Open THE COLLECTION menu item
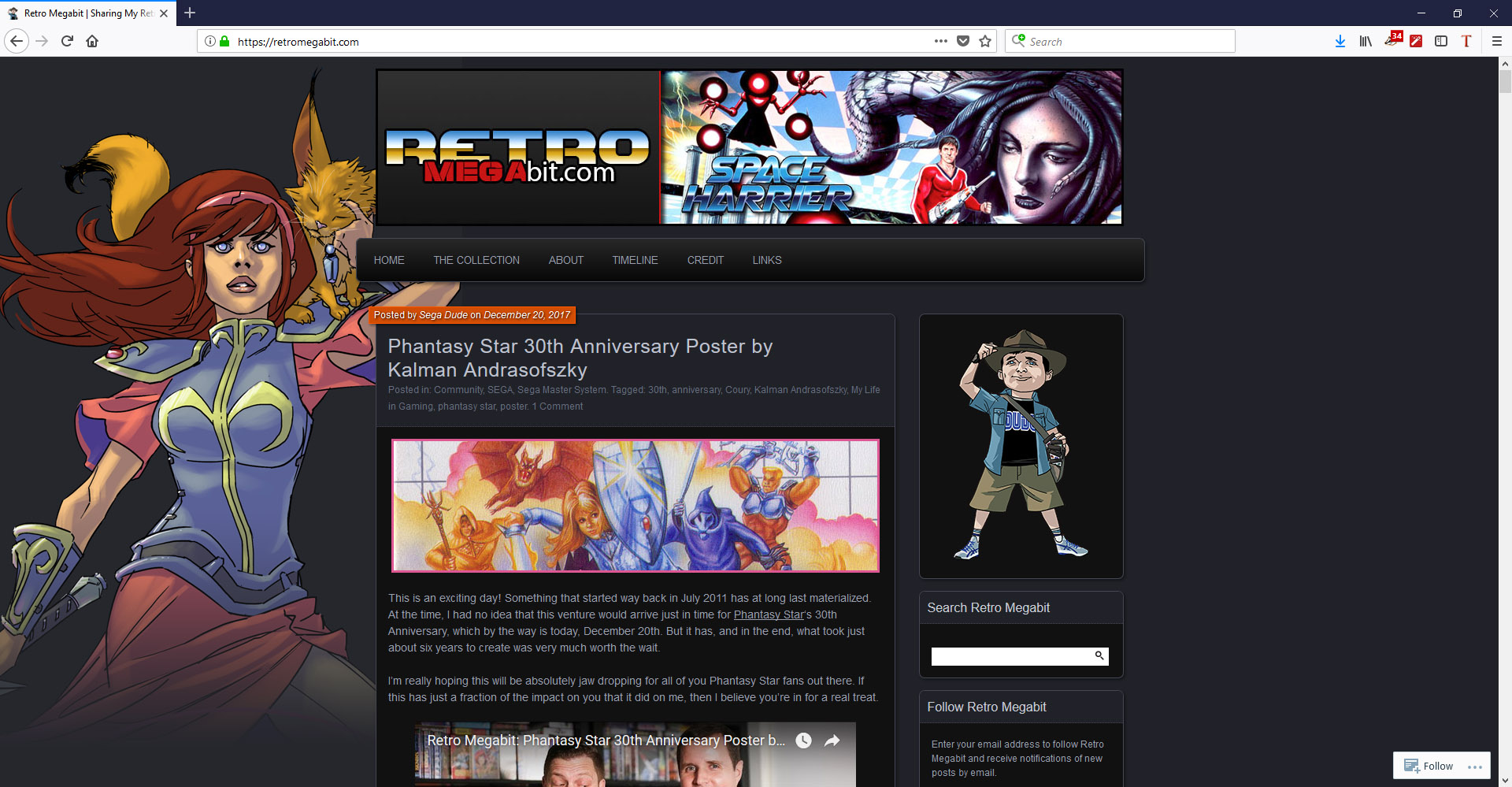 476,260
